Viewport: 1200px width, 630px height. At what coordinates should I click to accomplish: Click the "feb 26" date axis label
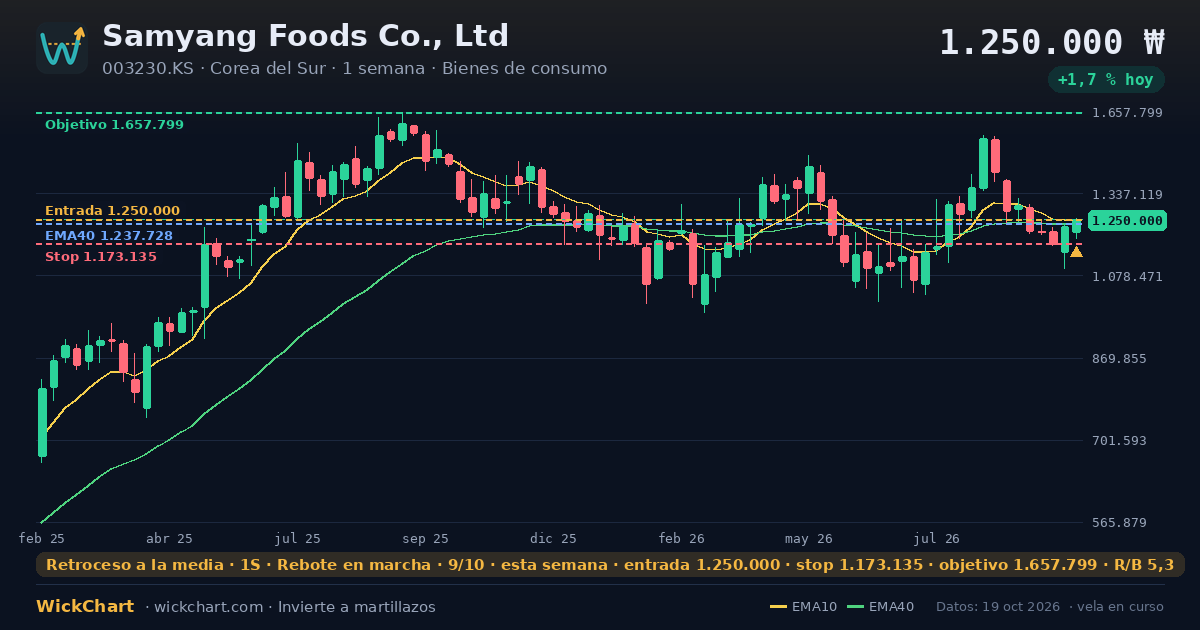682,539
